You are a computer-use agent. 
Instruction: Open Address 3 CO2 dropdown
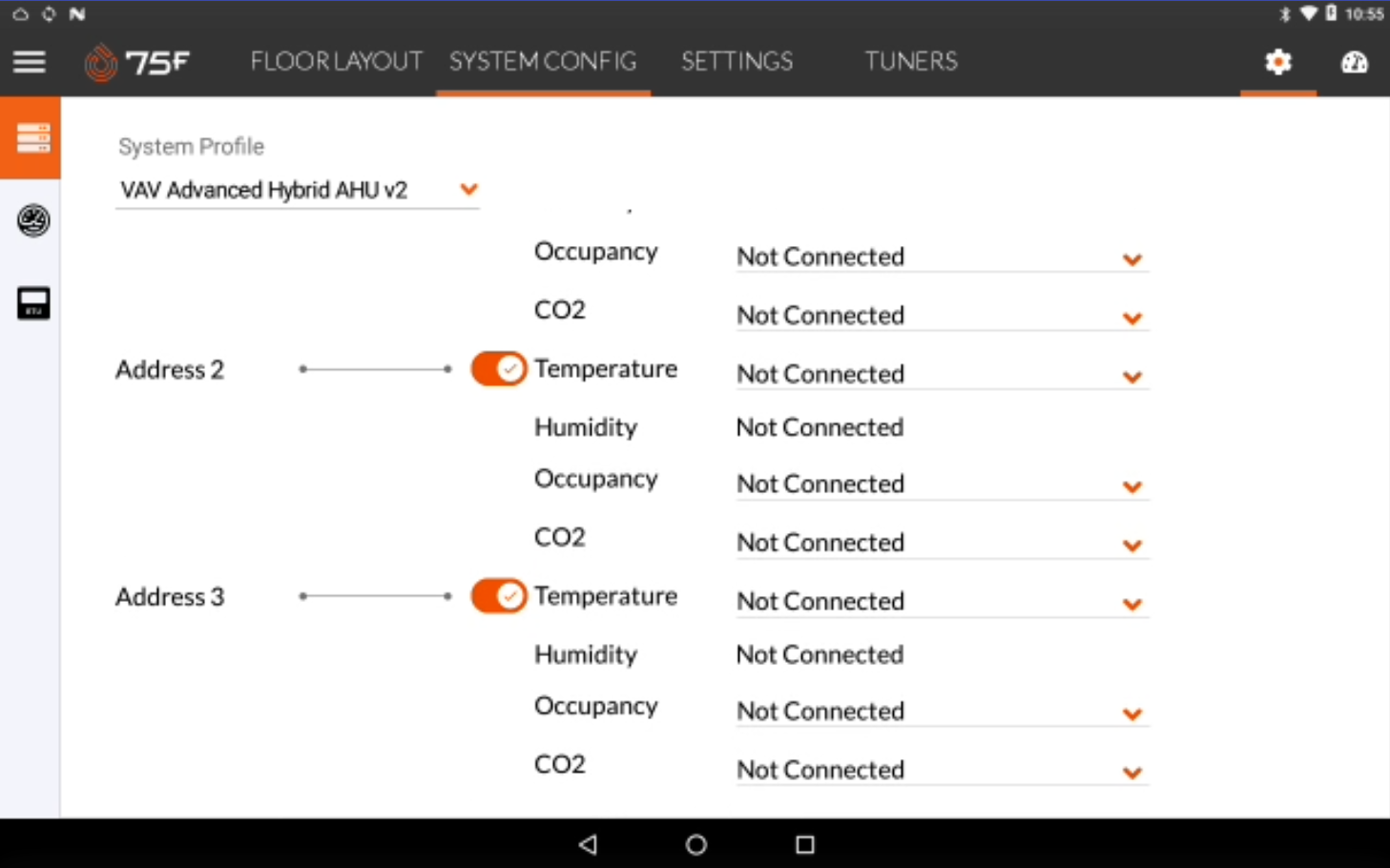(942, 770)
